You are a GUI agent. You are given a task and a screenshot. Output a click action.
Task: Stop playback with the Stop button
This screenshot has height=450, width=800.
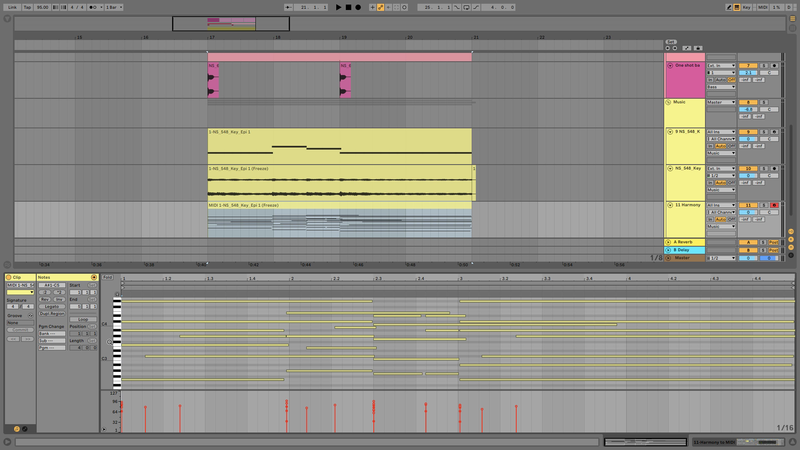[x=348, y=7]
